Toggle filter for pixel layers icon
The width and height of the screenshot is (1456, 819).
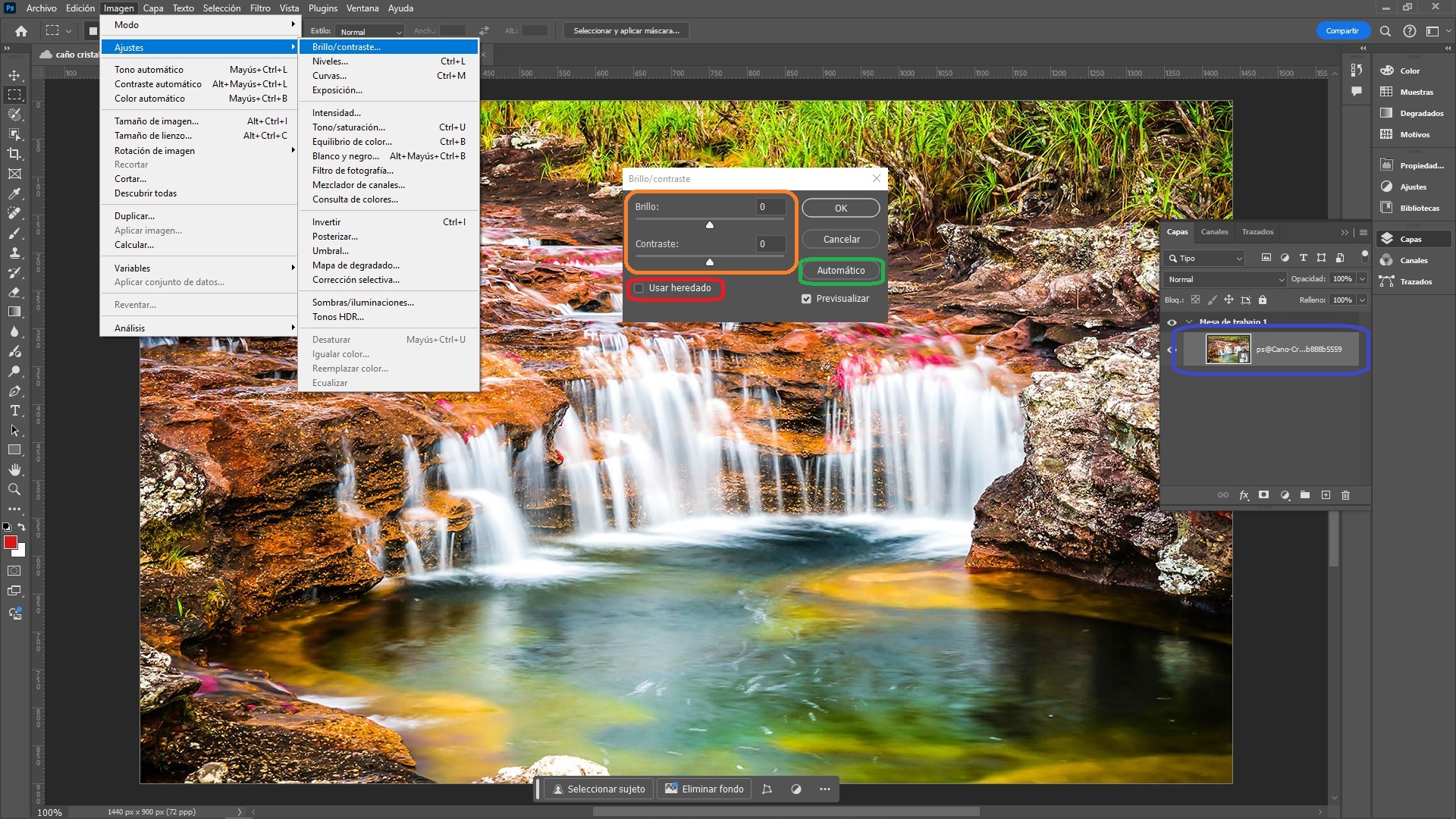coord(1266,258)
